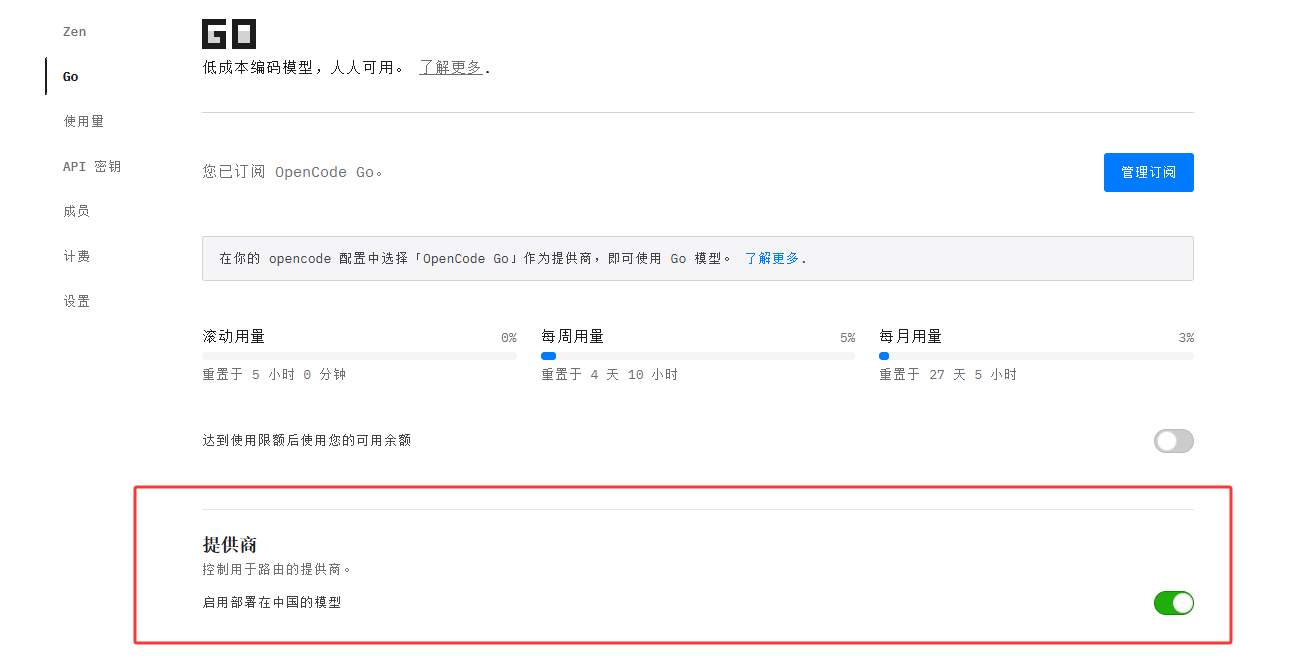Viewport: 1298px width, 668px height.
Task: Click the 您已订阅 OpenCode Go。 text
Action: pos(293,172)
